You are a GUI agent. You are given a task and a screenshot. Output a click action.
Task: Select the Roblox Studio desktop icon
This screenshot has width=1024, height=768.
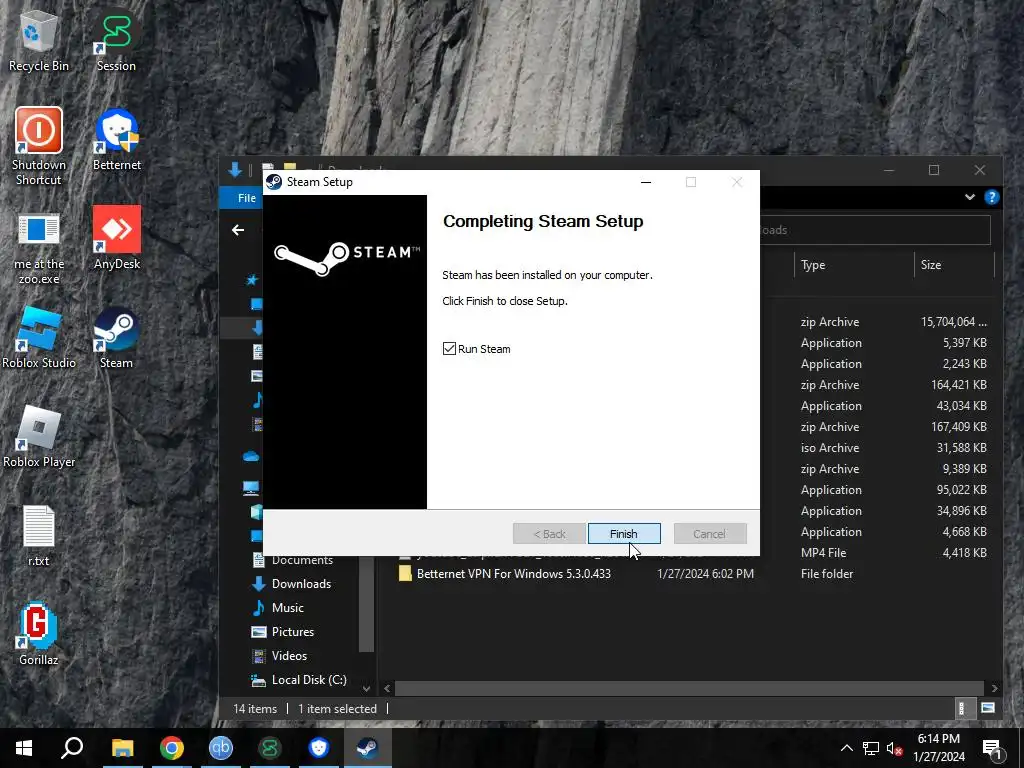[x=39, y=338]
